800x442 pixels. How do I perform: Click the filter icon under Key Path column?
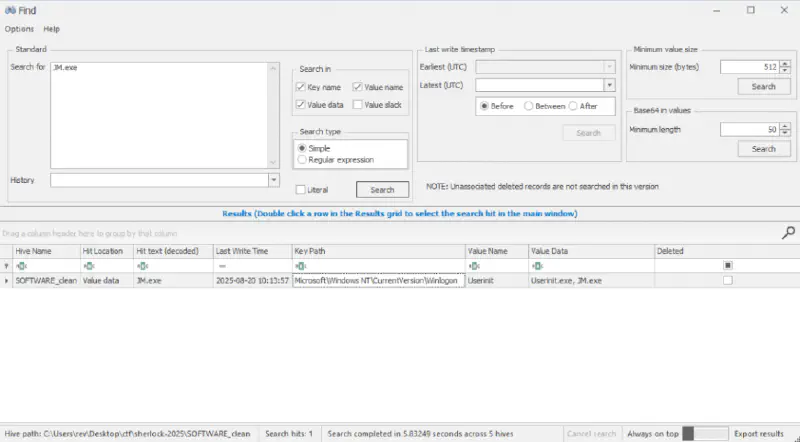point(299,266)
